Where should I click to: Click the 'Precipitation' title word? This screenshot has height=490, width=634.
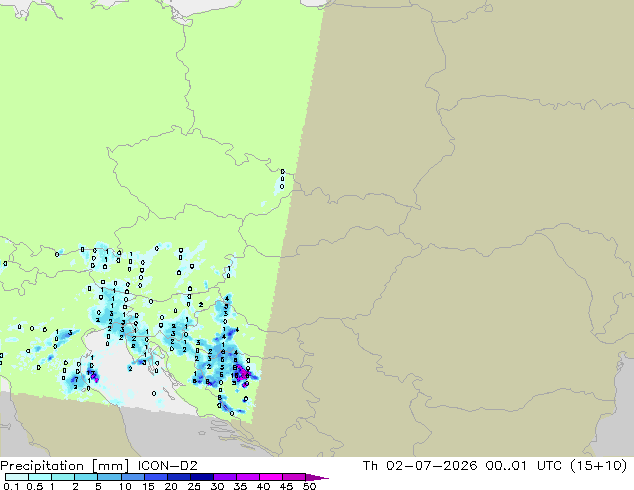point(42,466)
